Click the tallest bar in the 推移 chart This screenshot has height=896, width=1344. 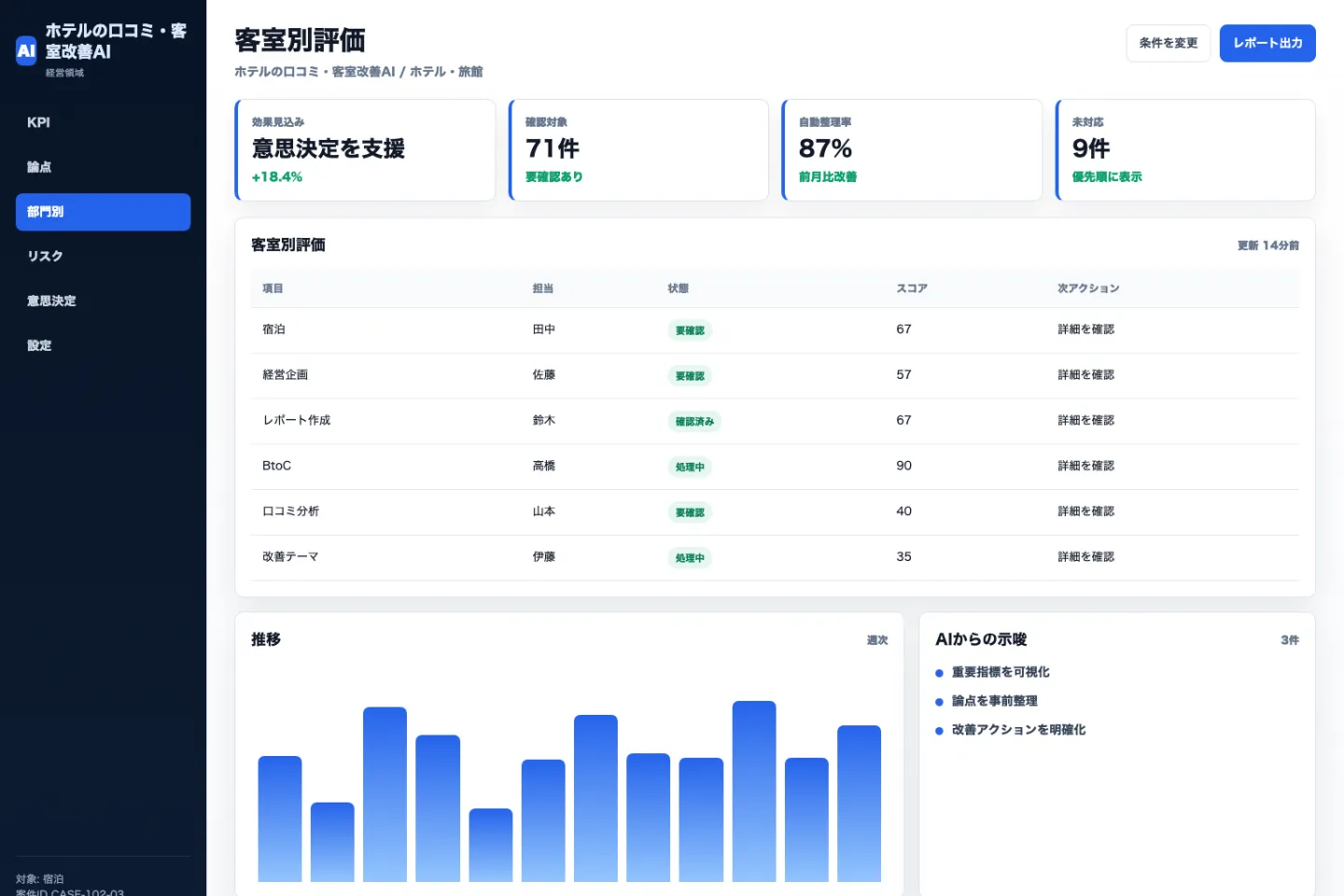(x=754, y=791)
